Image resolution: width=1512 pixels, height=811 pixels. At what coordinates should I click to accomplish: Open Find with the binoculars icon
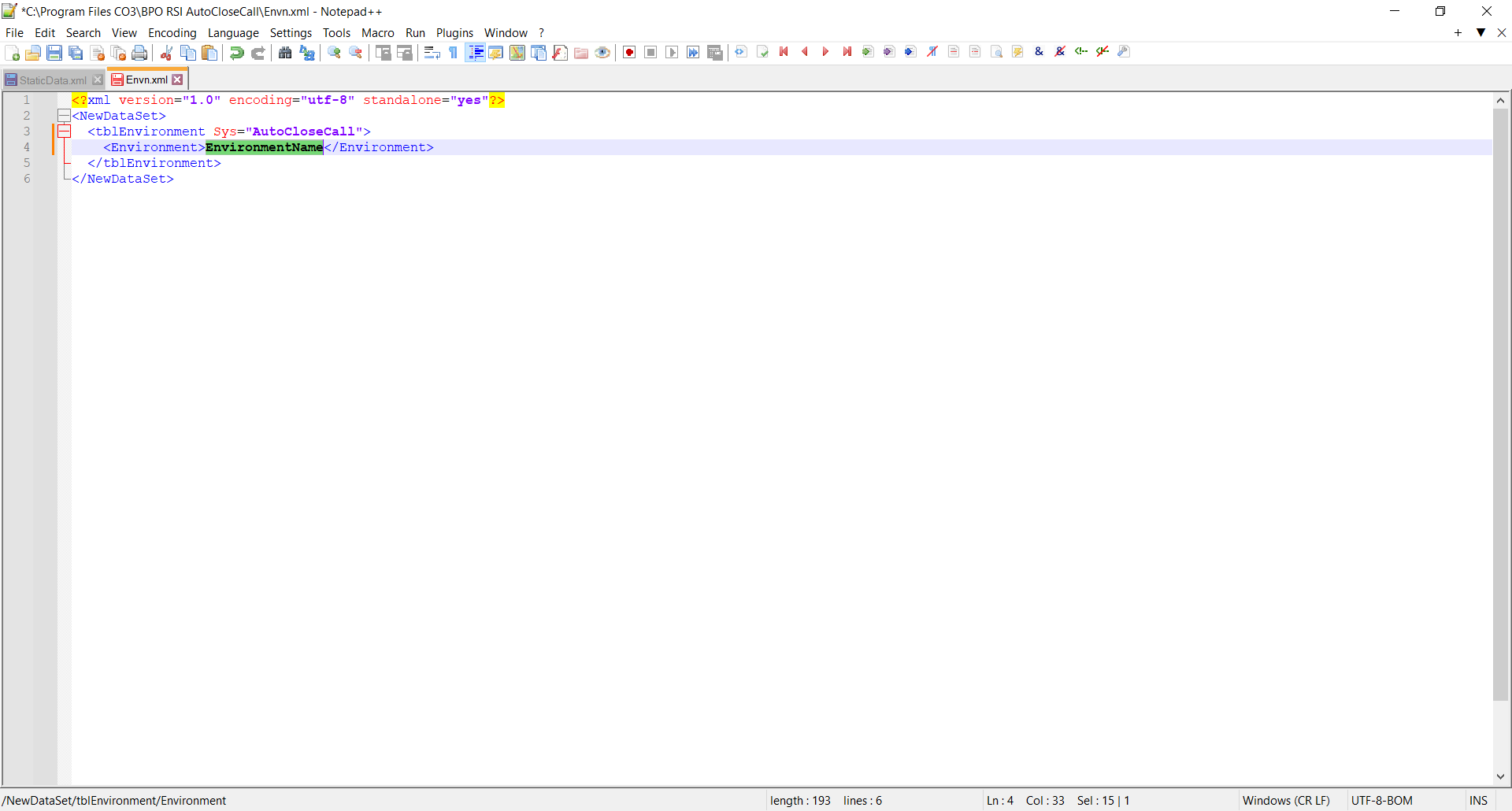point(285,53)
